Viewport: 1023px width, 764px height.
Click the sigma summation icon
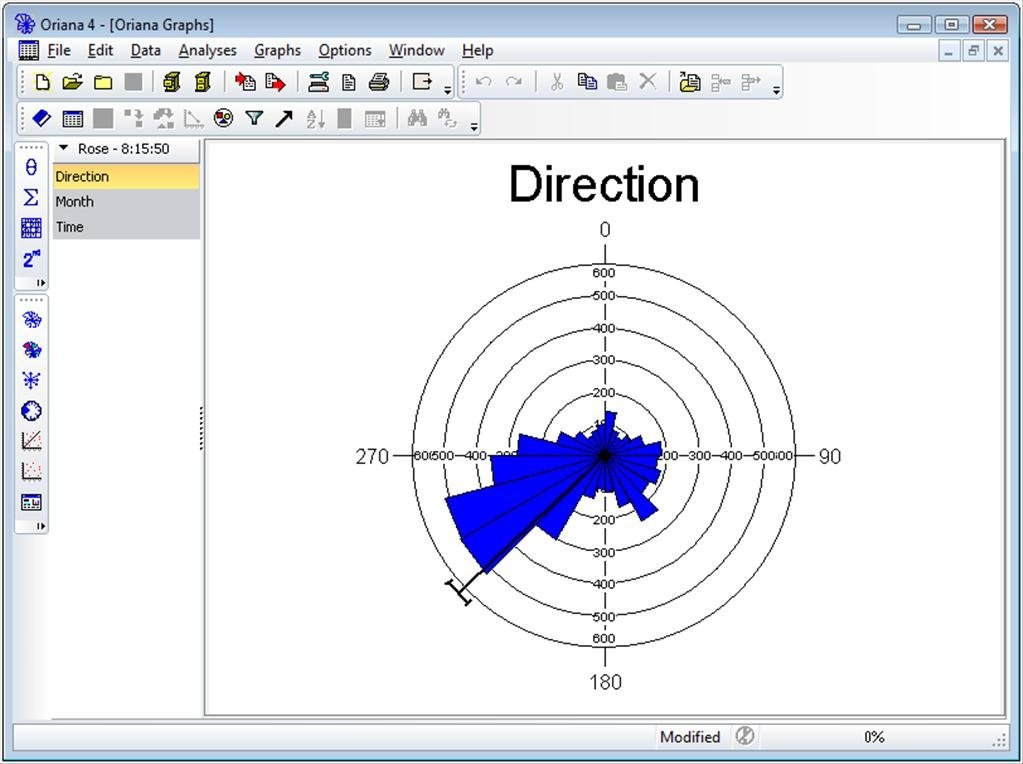point(31,197)
